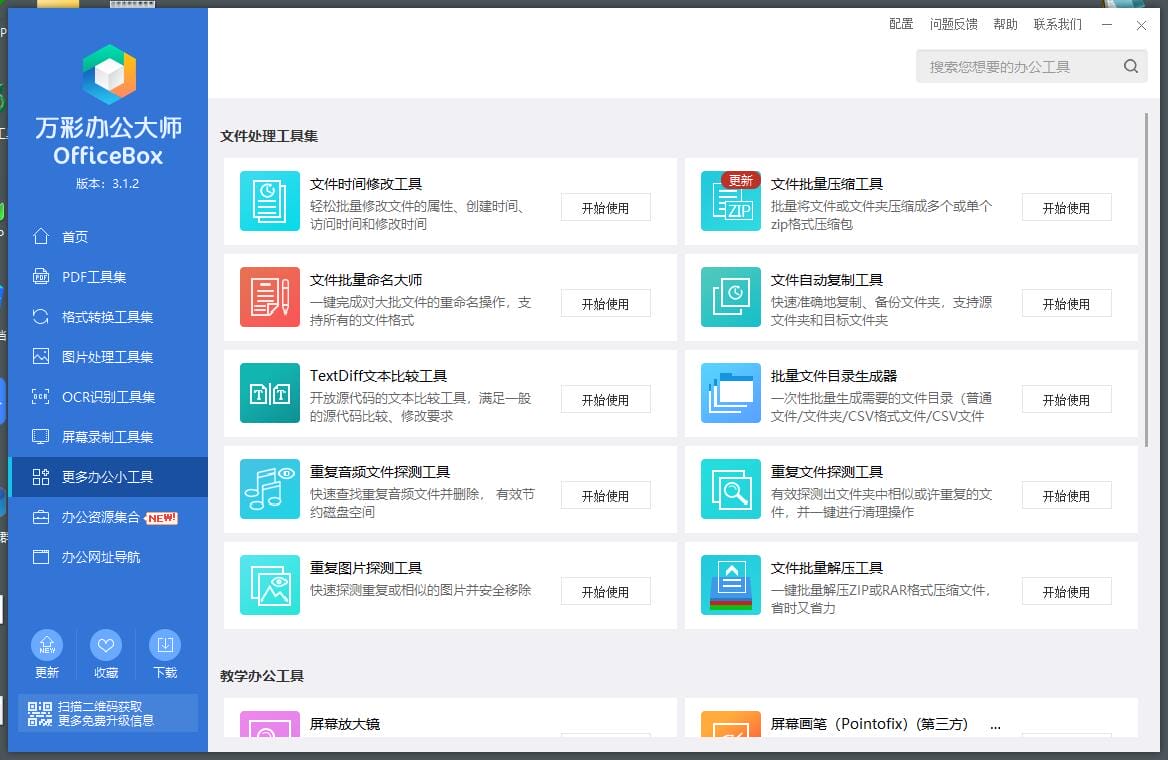Click the 屏幕放大镜 title text
Screen dimensions: 1168x760
pyautogui.click(x=345, y=724)
